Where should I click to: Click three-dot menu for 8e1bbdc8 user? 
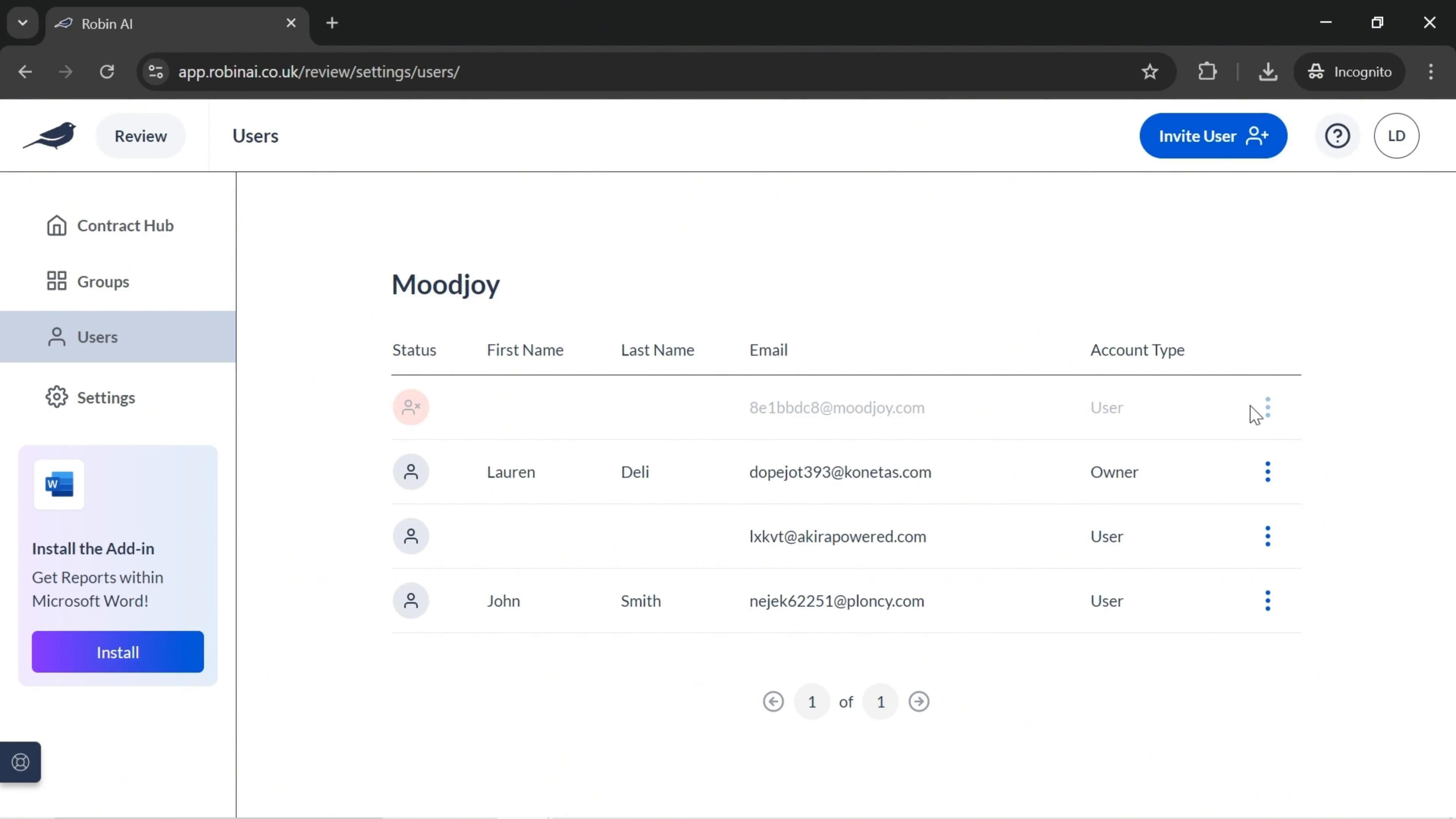coord(1268,407)
